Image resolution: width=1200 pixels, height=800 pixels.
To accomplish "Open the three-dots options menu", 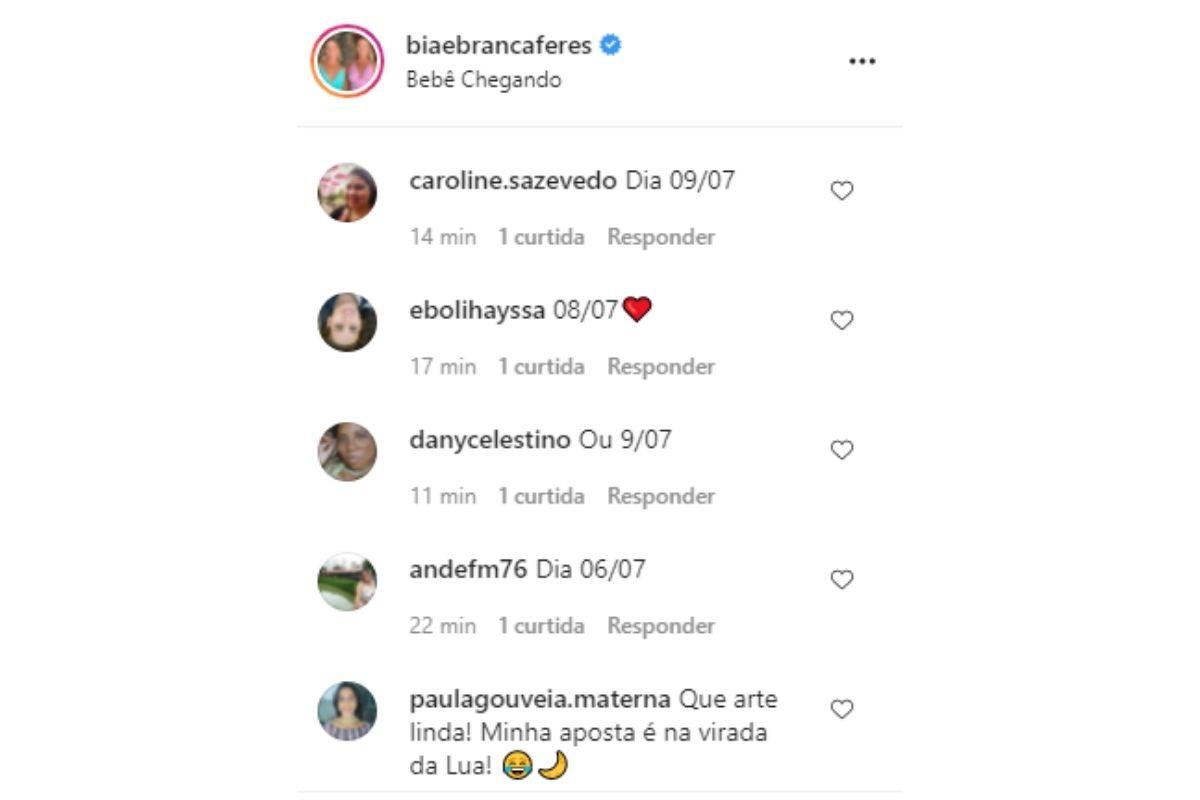I will [862, 61].
